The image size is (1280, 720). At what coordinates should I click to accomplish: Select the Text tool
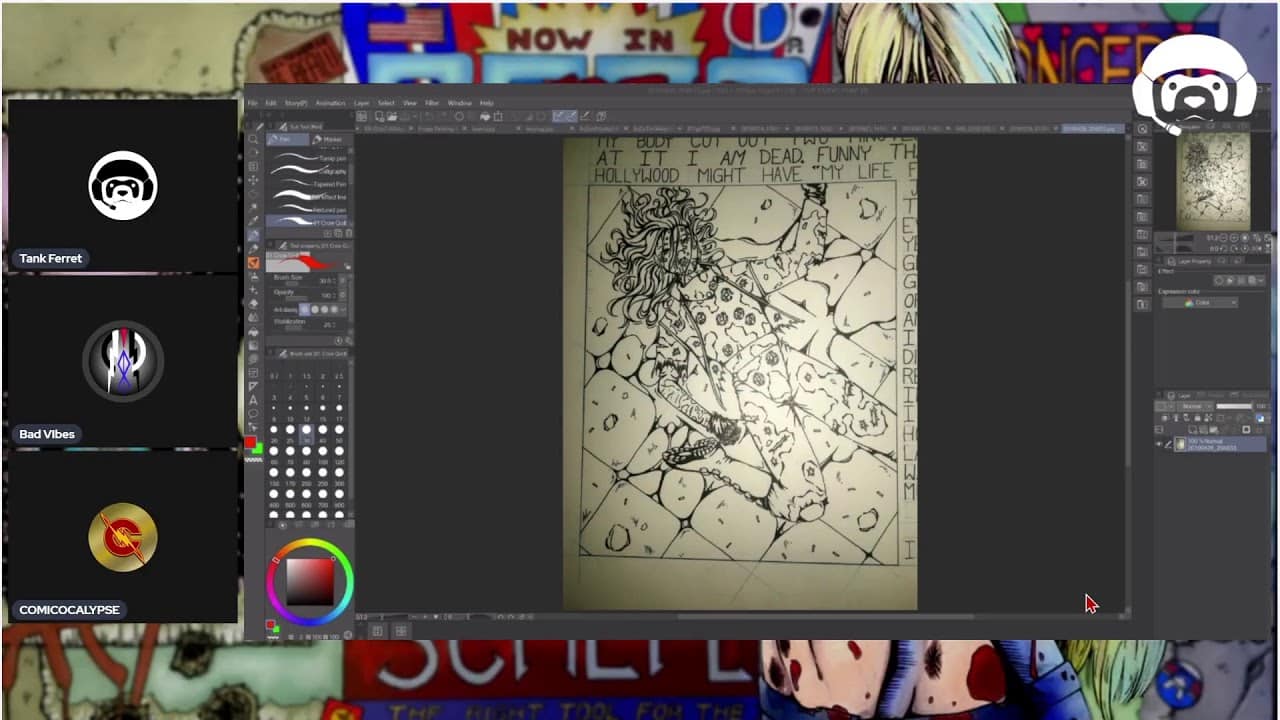click(253, 400)
